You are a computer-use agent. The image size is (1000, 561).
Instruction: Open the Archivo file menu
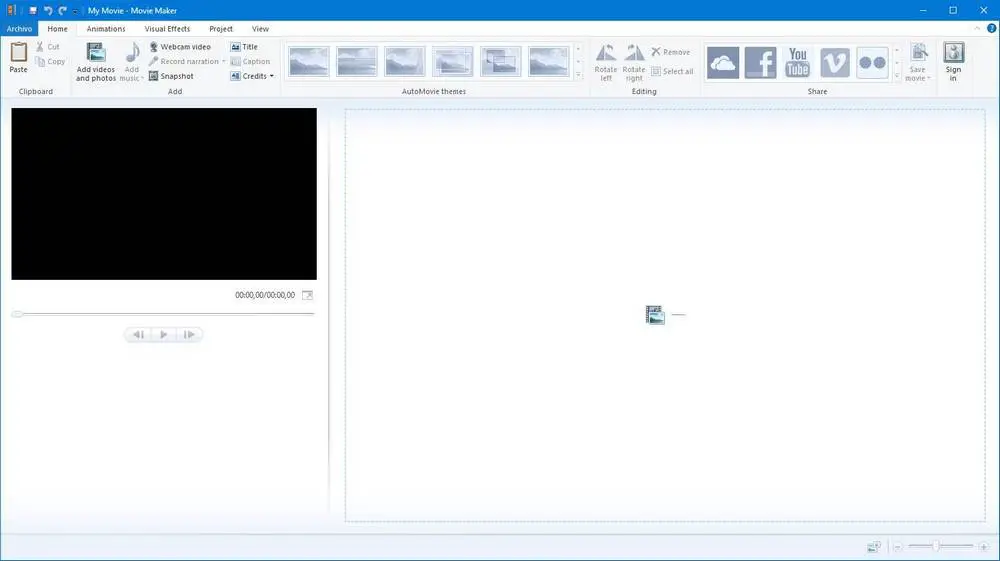point(19,29)
